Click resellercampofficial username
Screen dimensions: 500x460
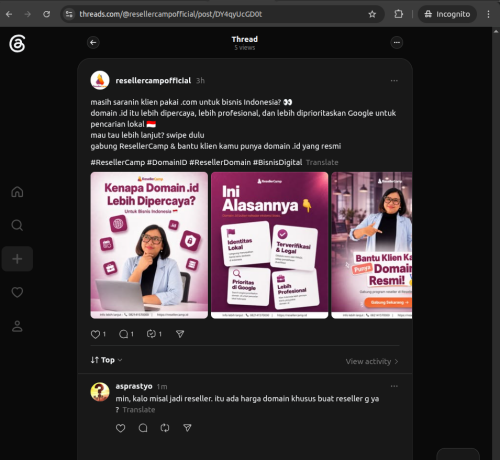153,80
